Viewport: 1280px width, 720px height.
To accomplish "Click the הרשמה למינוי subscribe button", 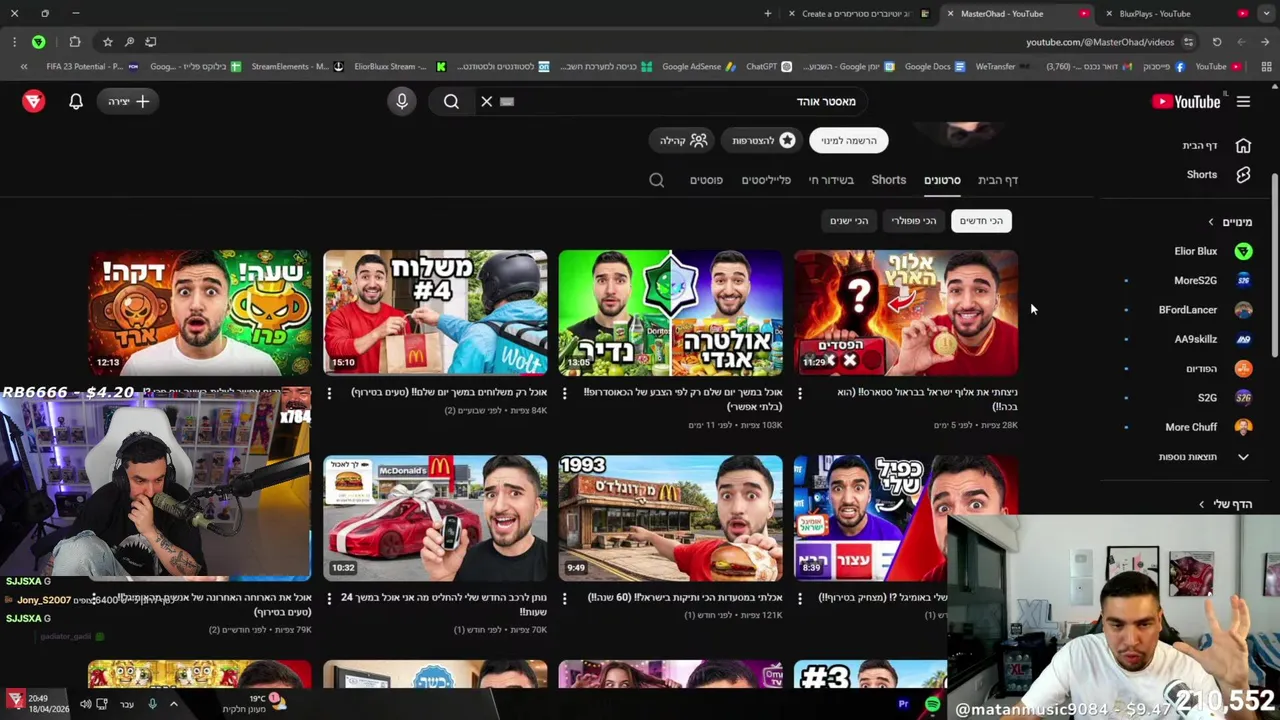I will coord(849,141).
